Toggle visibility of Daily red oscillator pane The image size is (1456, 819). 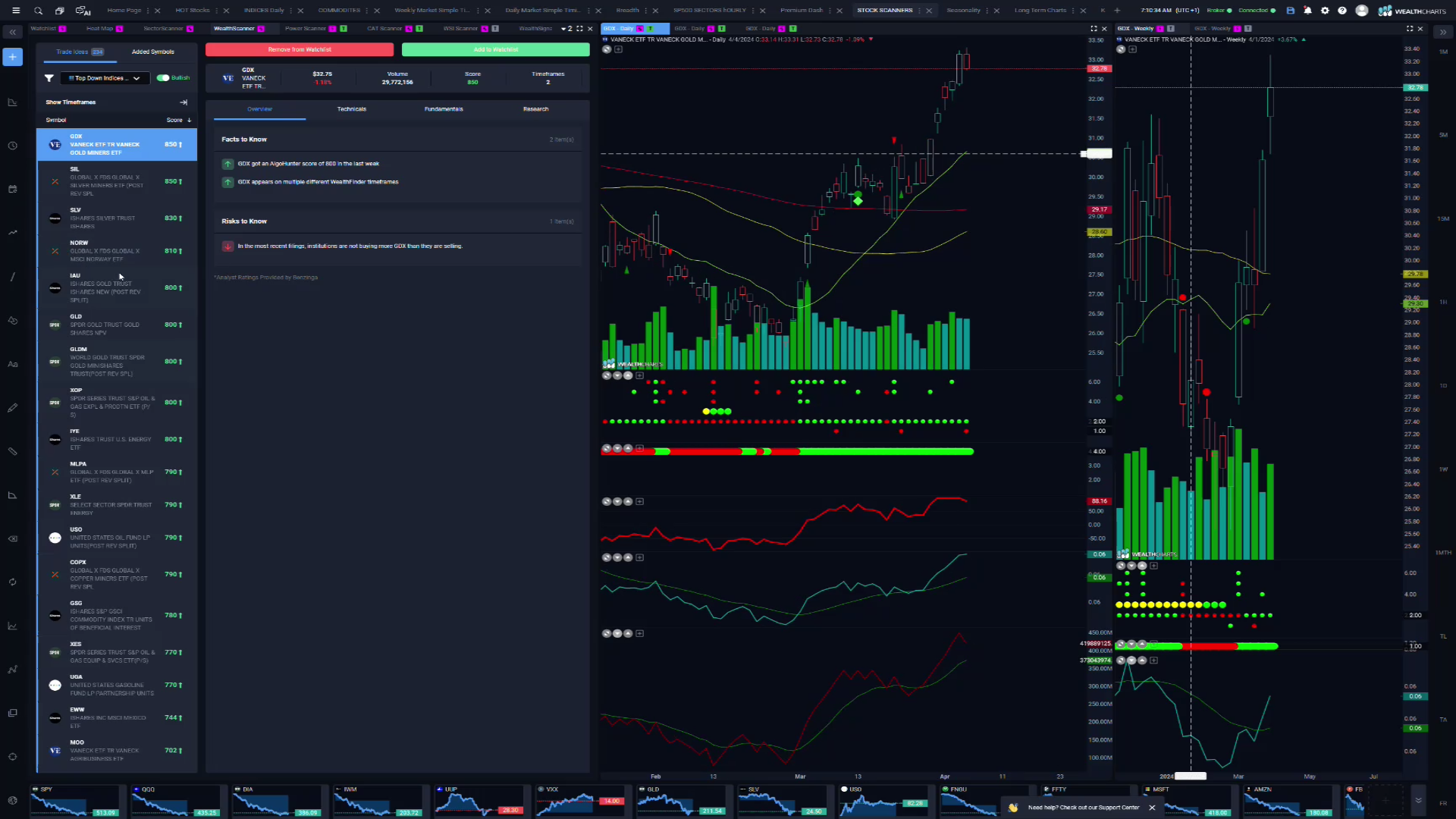(x=607, y=502)
